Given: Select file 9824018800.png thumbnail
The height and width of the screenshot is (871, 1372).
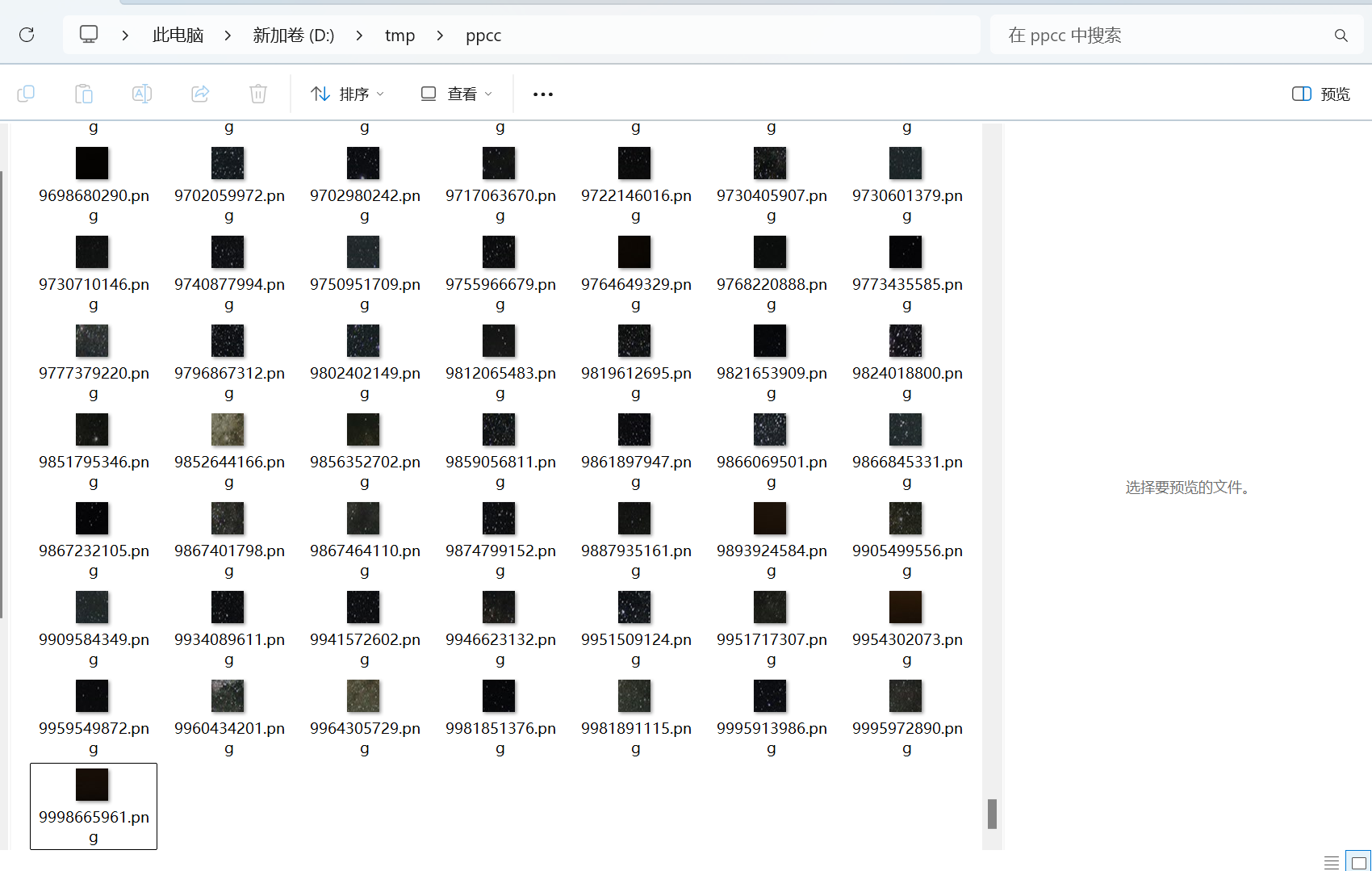Looking at the screenshot, I should click(906, 341).
